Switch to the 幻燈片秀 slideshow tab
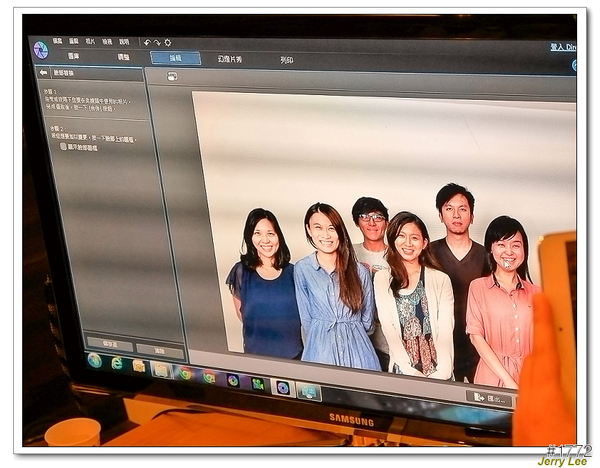Screen dimensions: 600x468 [x=230, y=59]
